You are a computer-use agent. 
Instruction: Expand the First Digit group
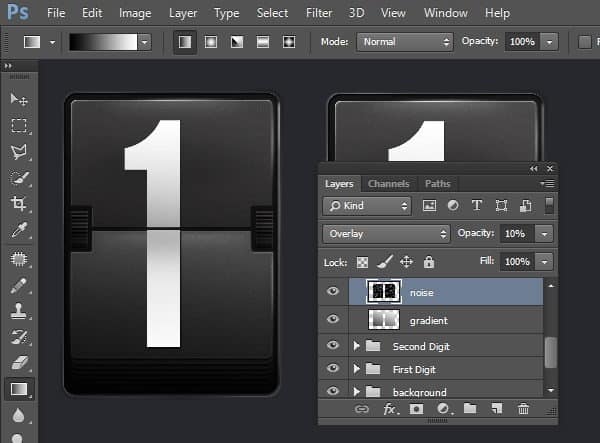pos(357,370)
